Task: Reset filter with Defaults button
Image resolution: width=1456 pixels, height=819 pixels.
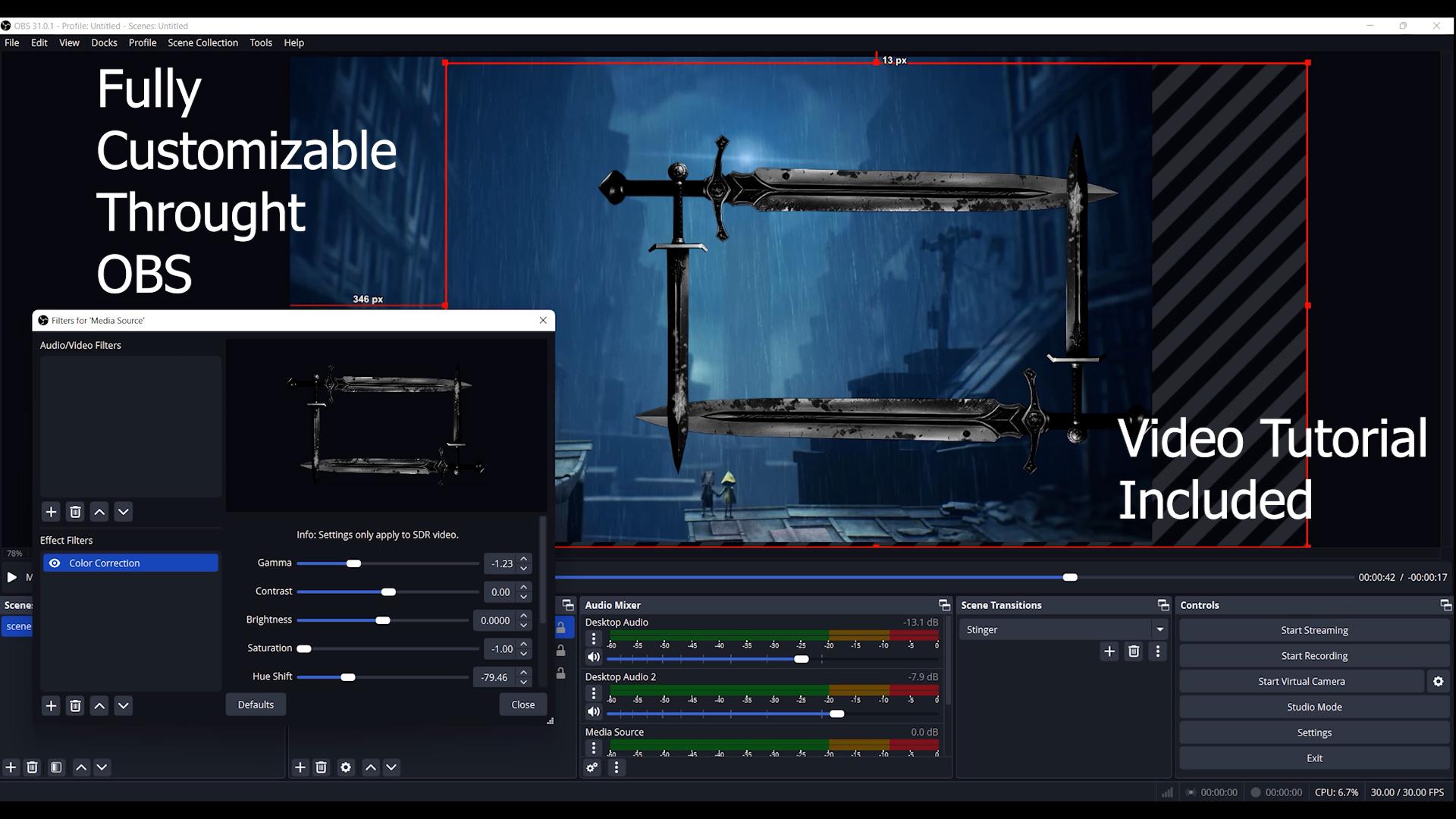Action: 256,704
